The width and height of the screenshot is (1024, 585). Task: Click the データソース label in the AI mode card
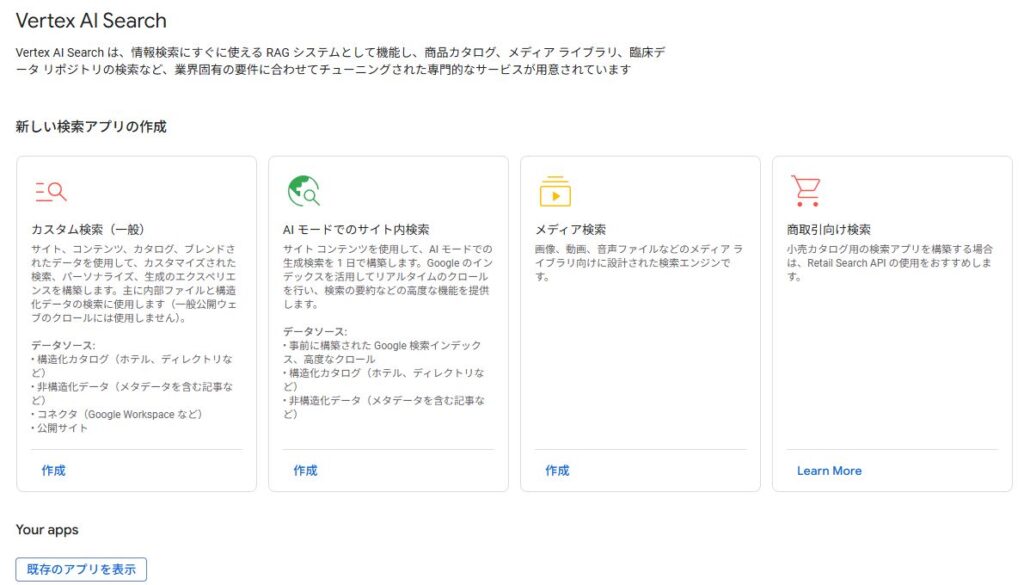315,331
